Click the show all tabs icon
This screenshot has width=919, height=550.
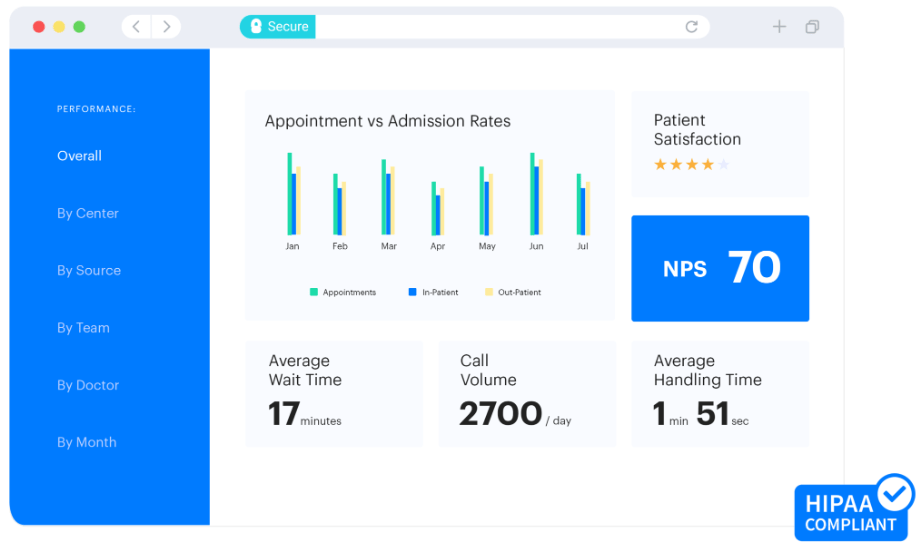point(812,27)
